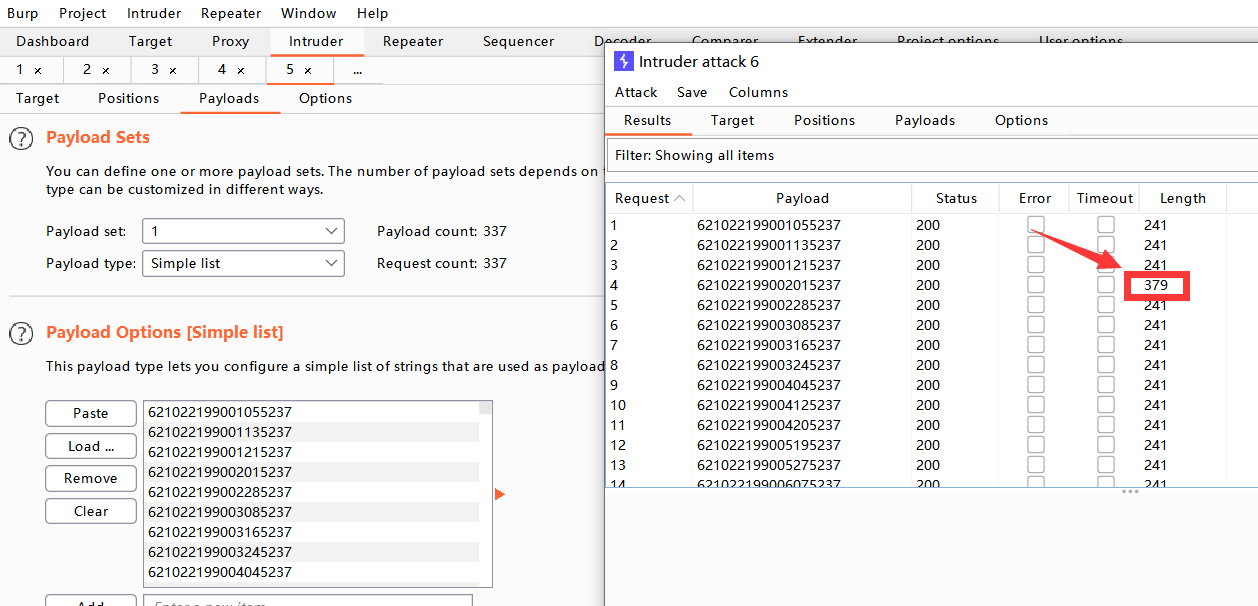Close Intruder tab number 4

(240, 71)
